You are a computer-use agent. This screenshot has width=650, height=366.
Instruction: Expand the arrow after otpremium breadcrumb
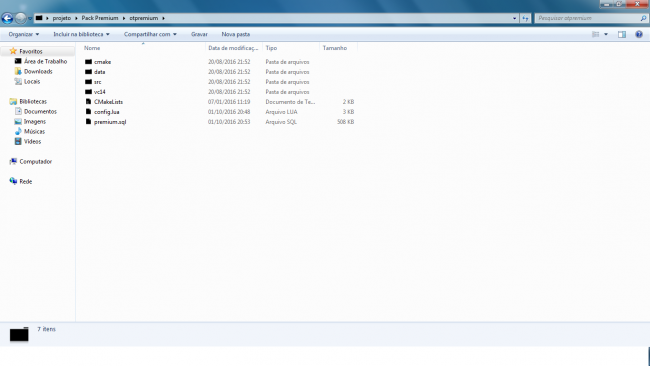(x=163, y=18)
